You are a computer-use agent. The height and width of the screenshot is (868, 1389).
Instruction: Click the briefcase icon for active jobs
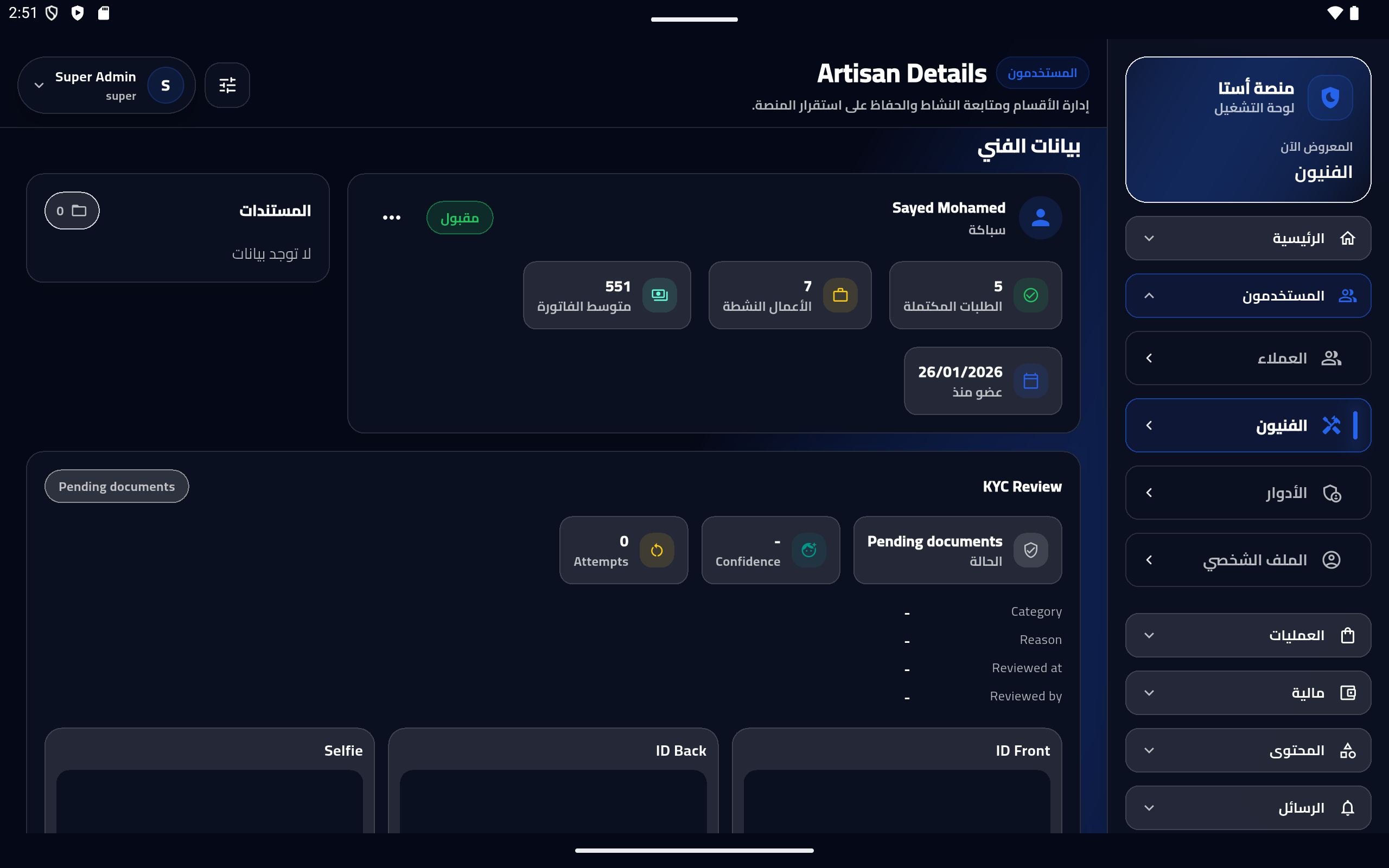pyautogui.click(x=840, y=295)
